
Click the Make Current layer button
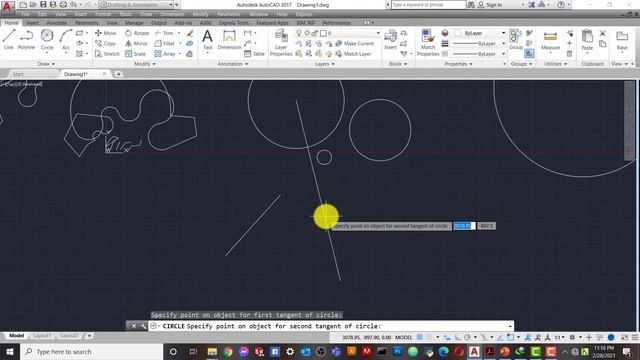coord(354,43)
